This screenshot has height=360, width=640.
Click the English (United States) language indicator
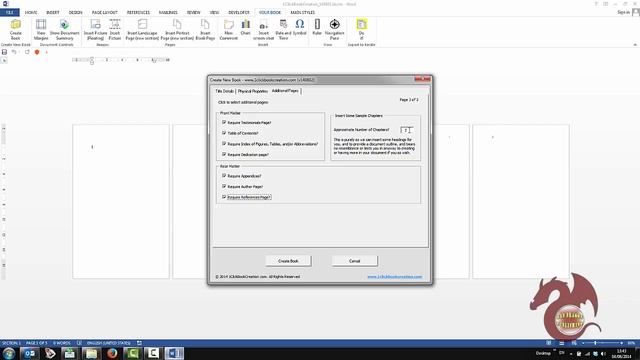[x=109, y=343]
